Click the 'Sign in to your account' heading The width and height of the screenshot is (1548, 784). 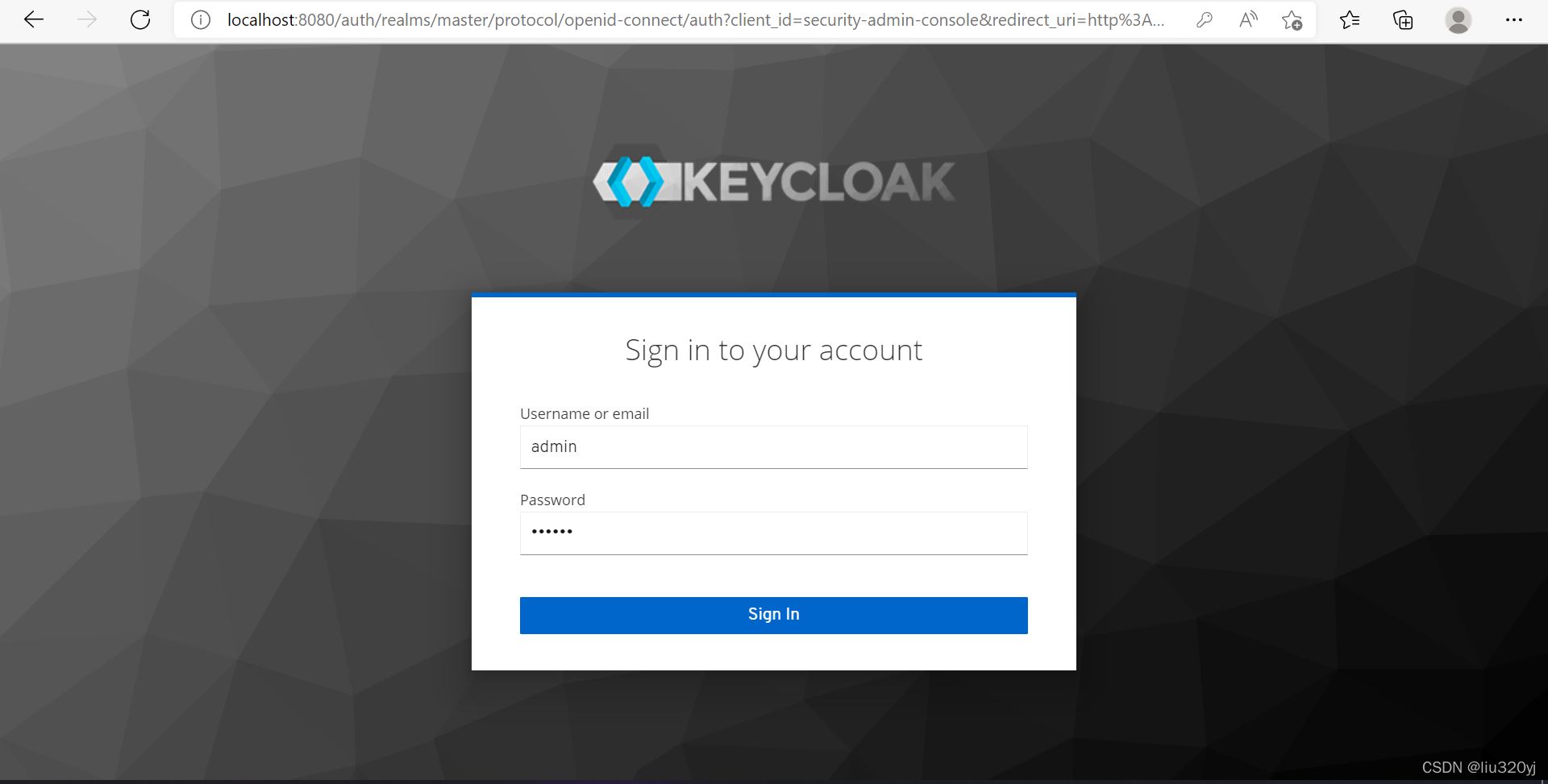pos(774,351)
